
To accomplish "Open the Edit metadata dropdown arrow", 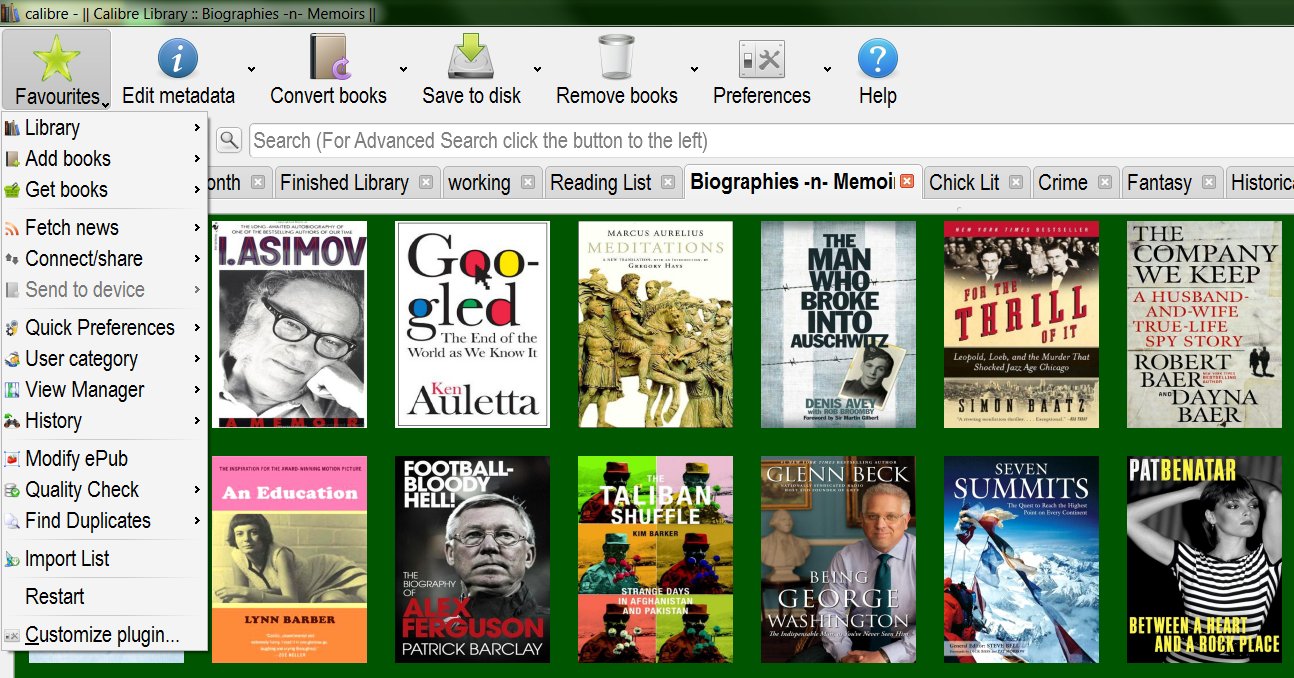I will tap(251, 69).
